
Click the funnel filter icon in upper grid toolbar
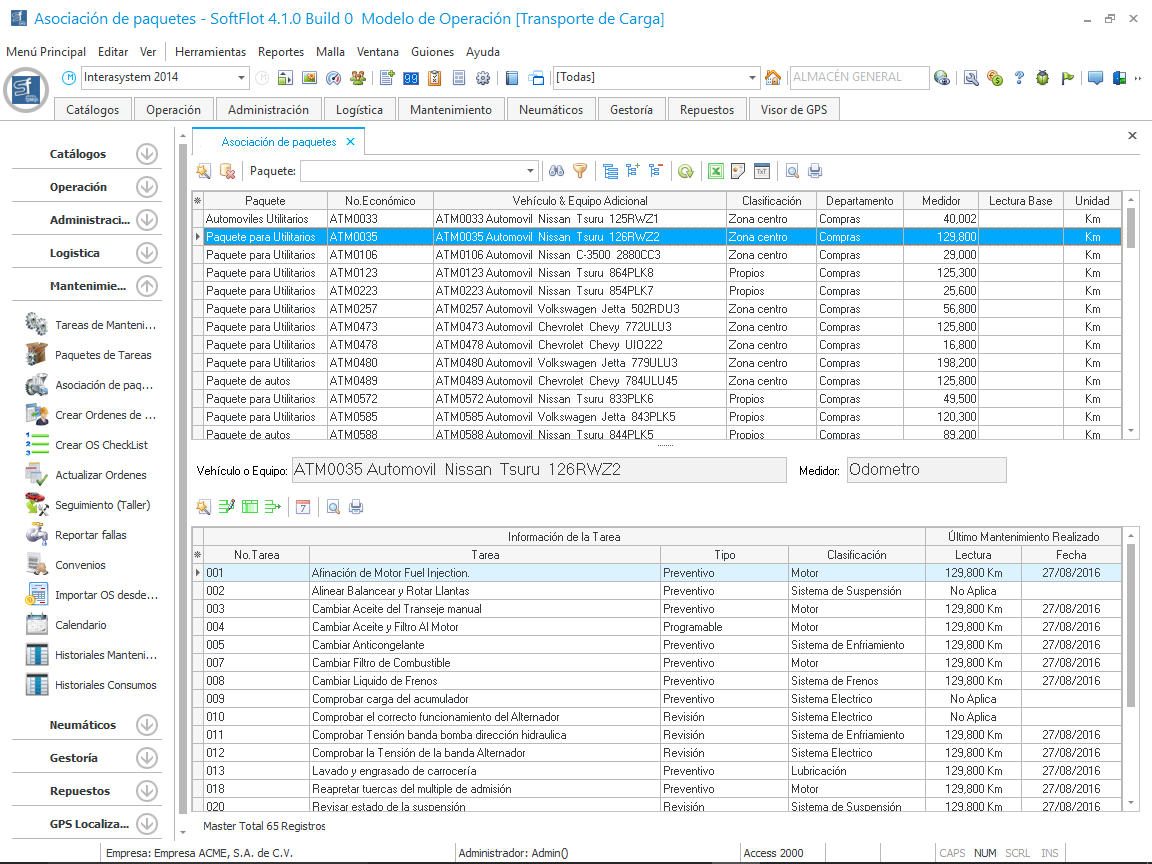[x=579, y=171]
